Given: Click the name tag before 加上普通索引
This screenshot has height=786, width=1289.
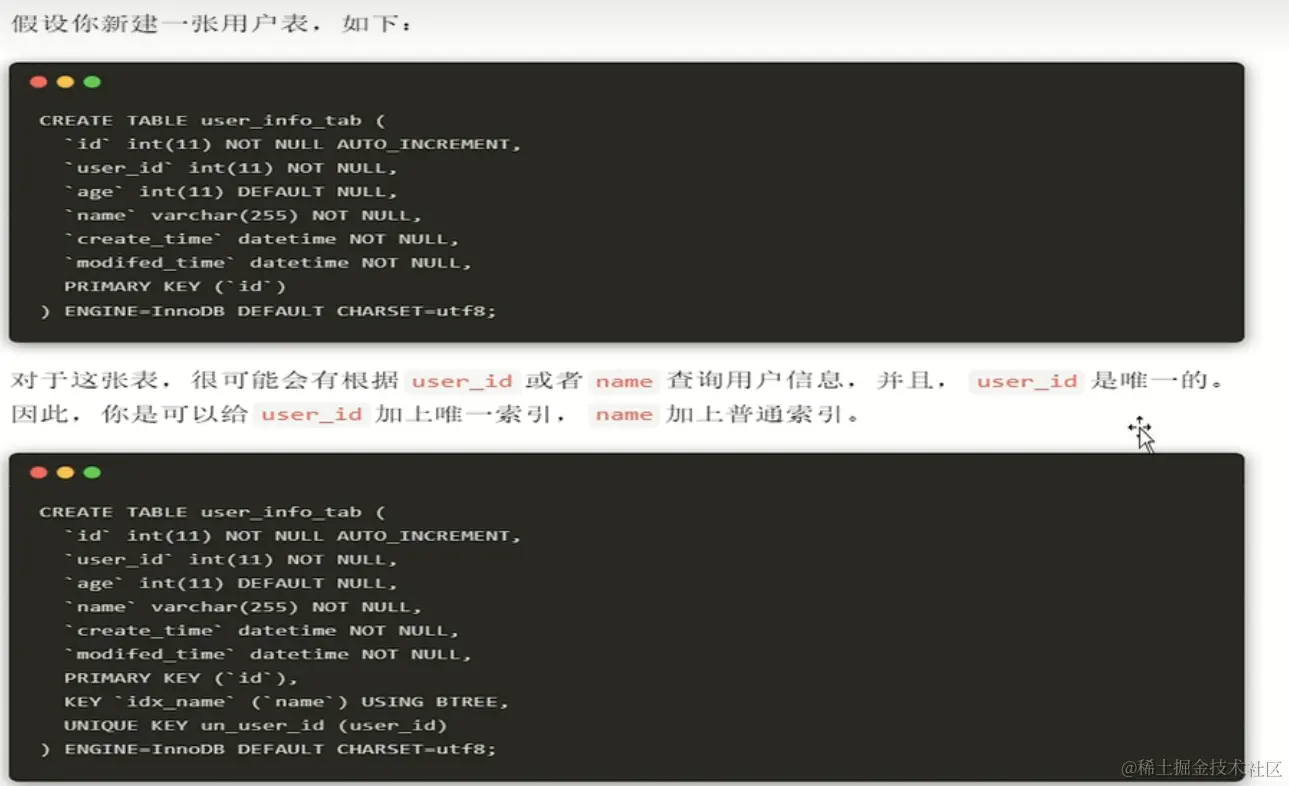Looking at the screenshot, I should tap(624, 414).
